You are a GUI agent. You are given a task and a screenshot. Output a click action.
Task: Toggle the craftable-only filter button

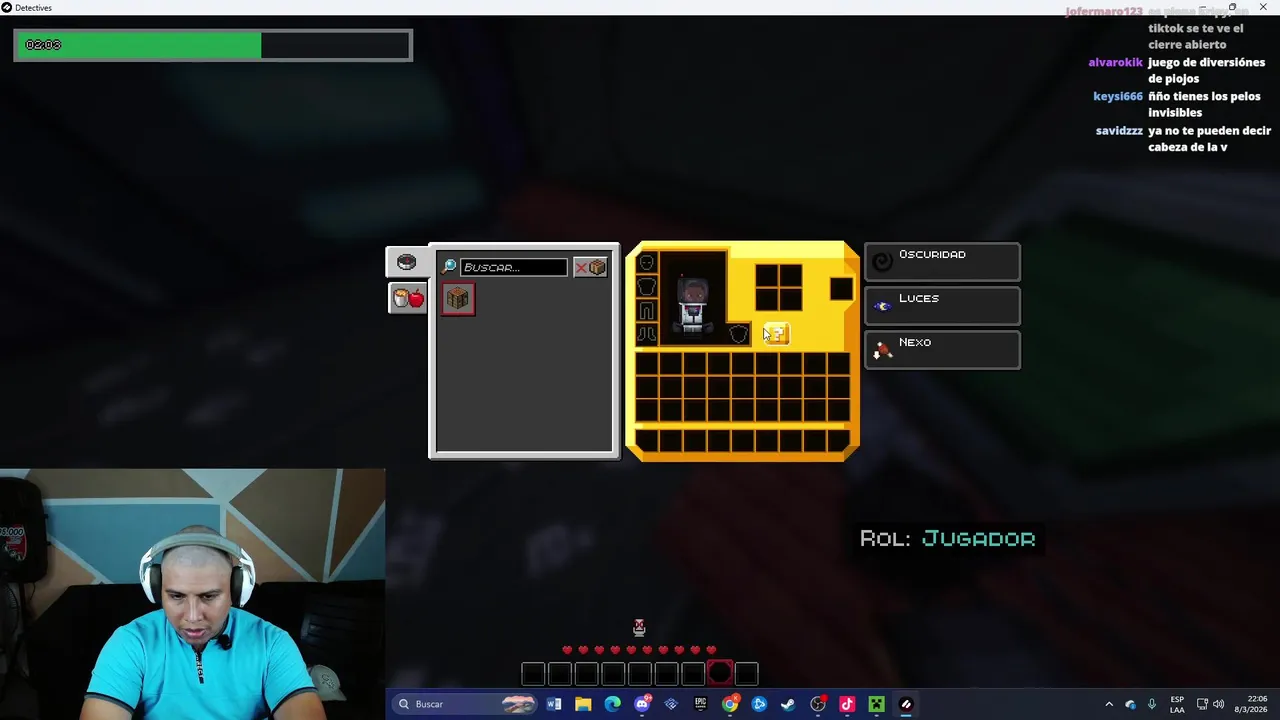tap(590, 267)
